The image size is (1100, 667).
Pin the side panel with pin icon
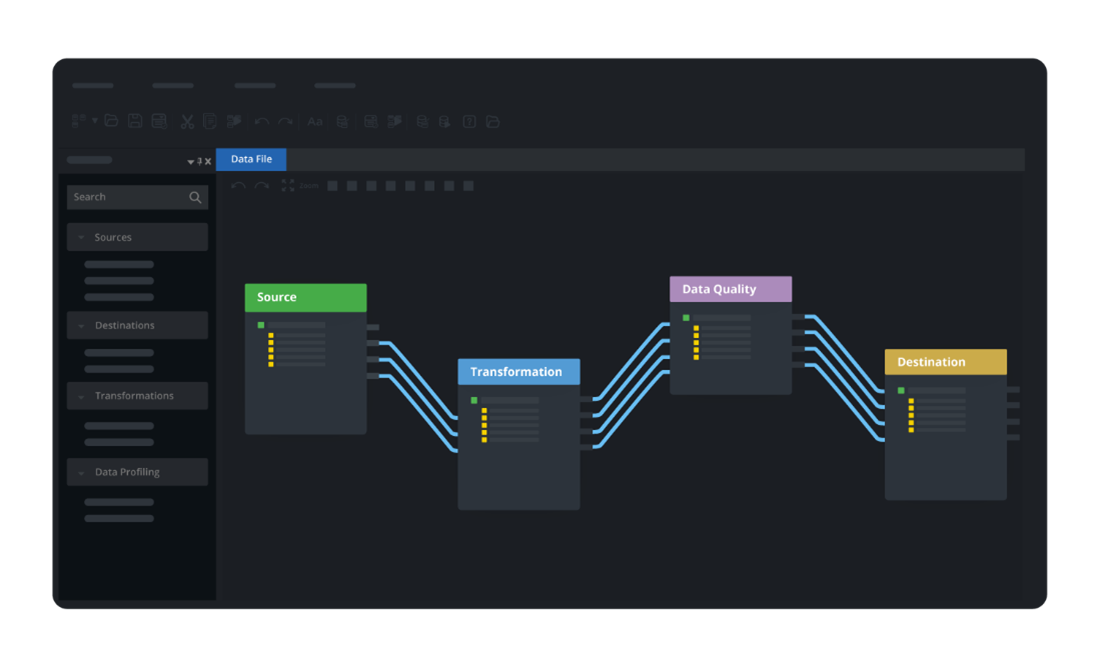pos(199,161)
